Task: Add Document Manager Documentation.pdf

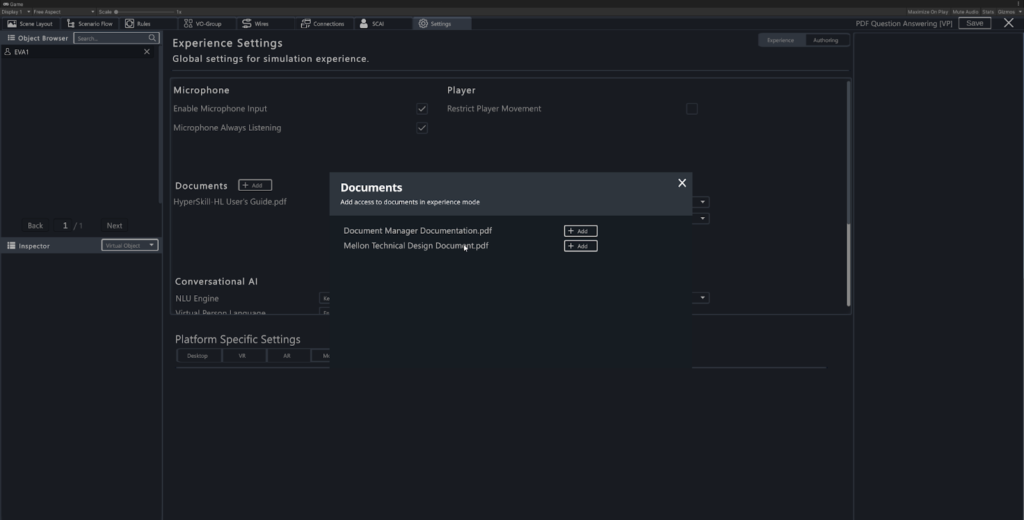Action: [580, 231]
